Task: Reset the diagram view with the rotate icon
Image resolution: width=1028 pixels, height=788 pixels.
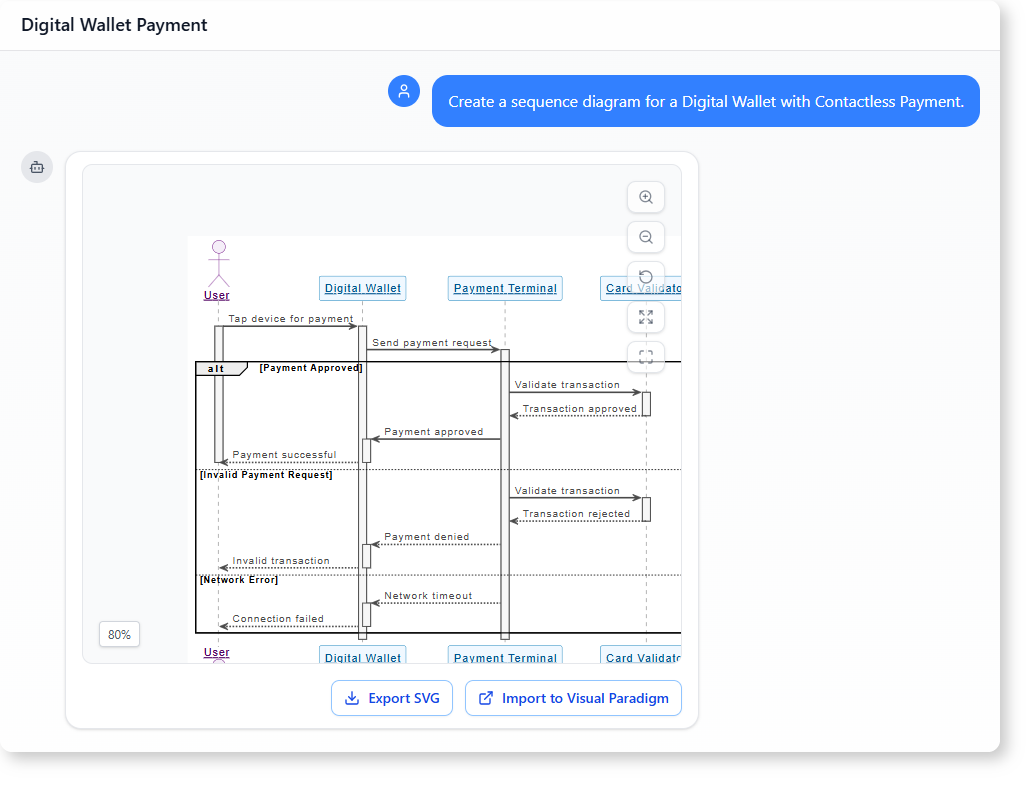Action: [646, 277]
